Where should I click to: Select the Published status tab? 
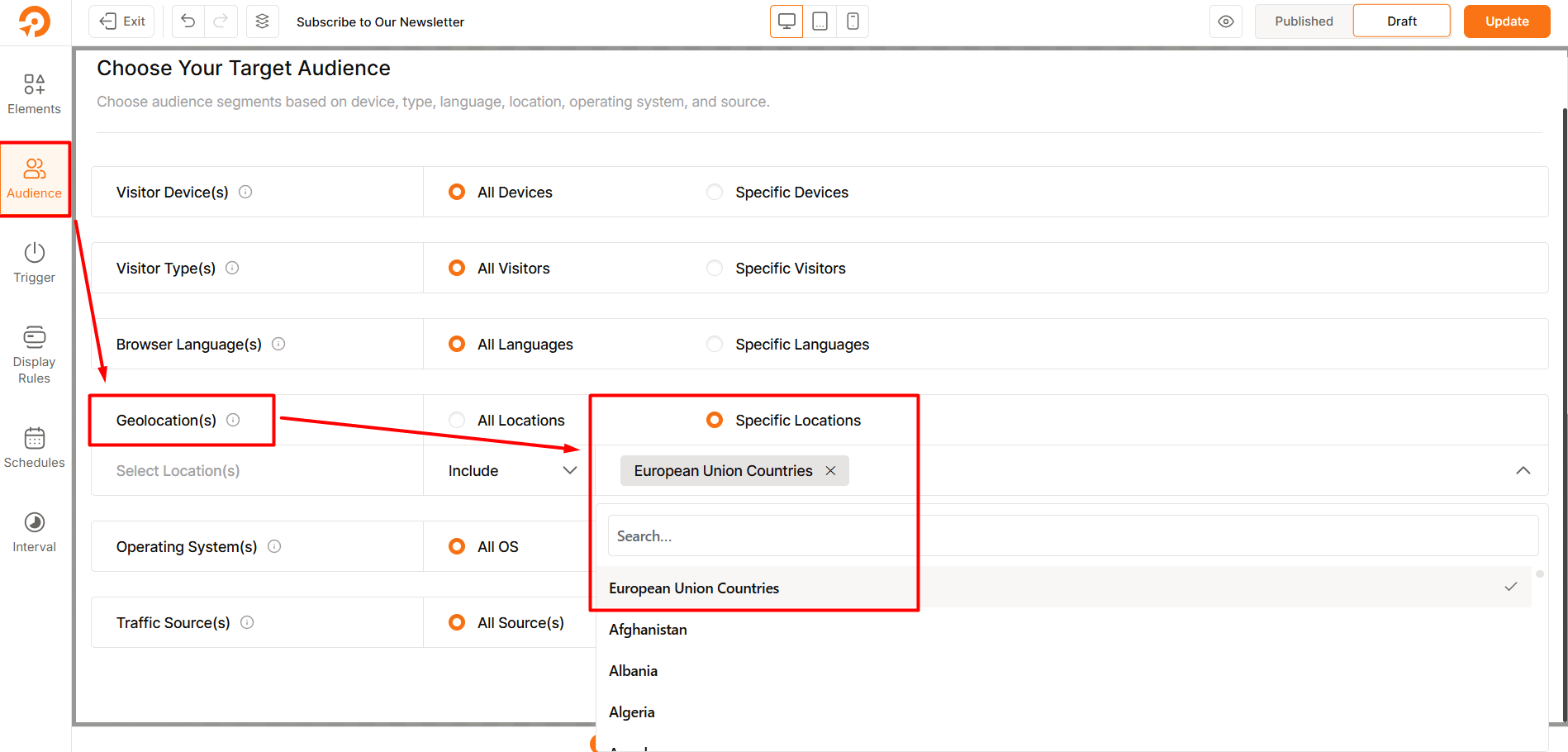1304,21
